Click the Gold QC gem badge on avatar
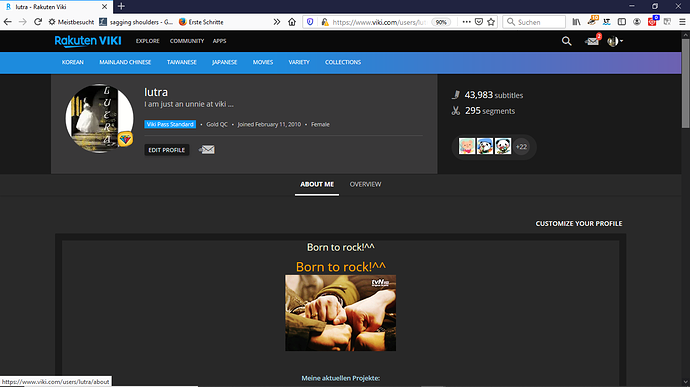 [125, 139]
